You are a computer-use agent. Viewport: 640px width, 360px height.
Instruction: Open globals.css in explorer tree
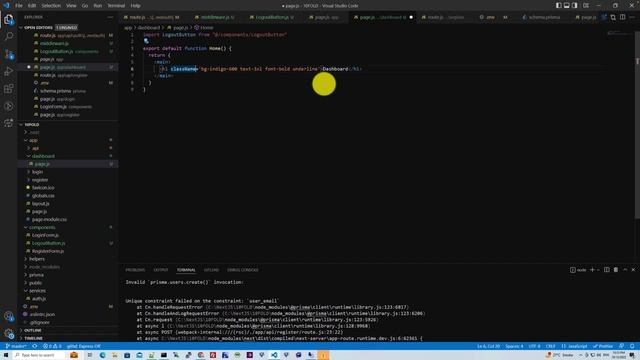click(x=43, y=196)
